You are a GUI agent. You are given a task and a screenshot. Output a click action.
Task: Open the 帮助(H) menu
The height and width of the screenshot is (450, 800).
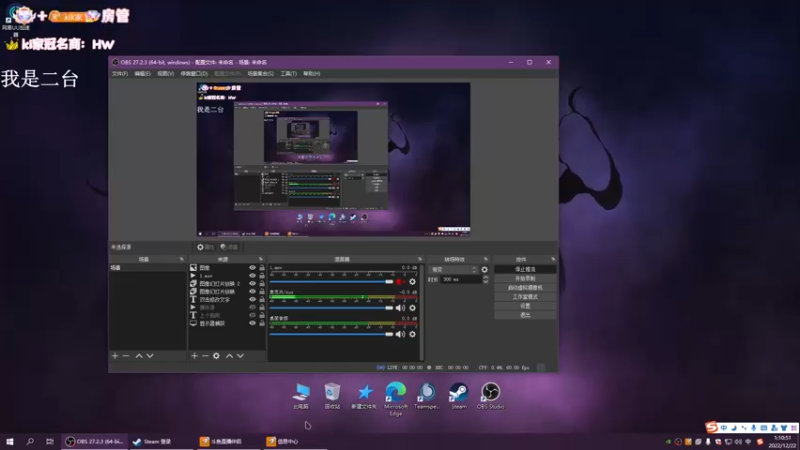click(x=311, y=73)
